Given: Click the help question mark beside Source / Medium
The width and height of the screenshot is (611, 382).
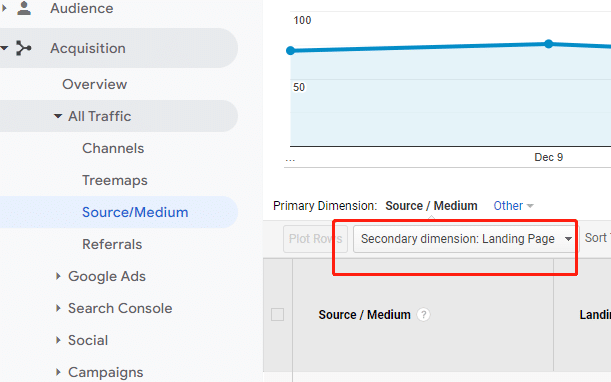Looking at the screenshot, I should click(x=423, y=315).
